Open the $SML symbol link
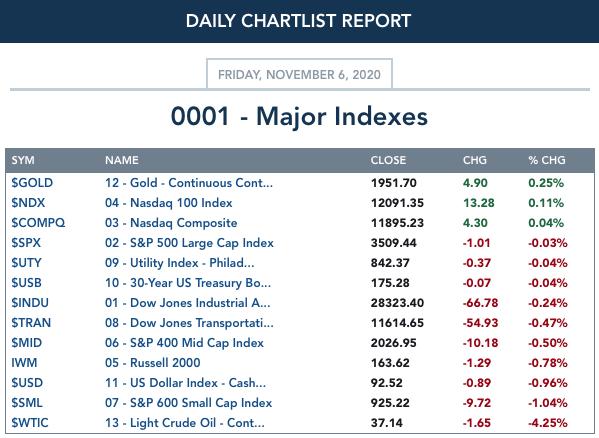This screenshot has width=599, height=438. pyautogui.click(x=27, y=403)
